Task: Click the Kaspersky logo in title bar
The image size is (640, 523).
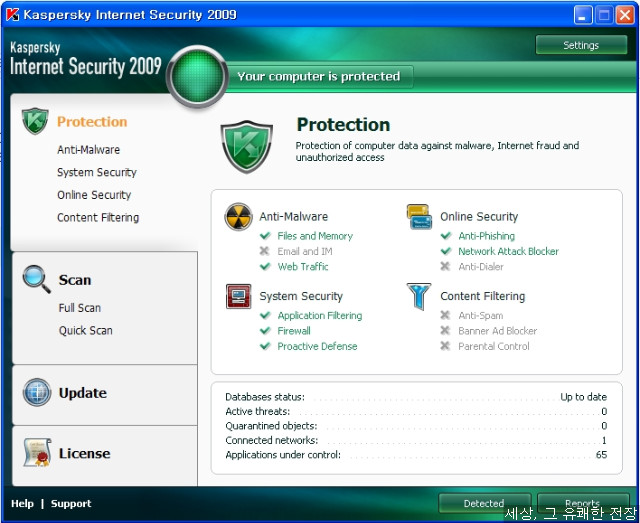Action: (x=13, y=15)
